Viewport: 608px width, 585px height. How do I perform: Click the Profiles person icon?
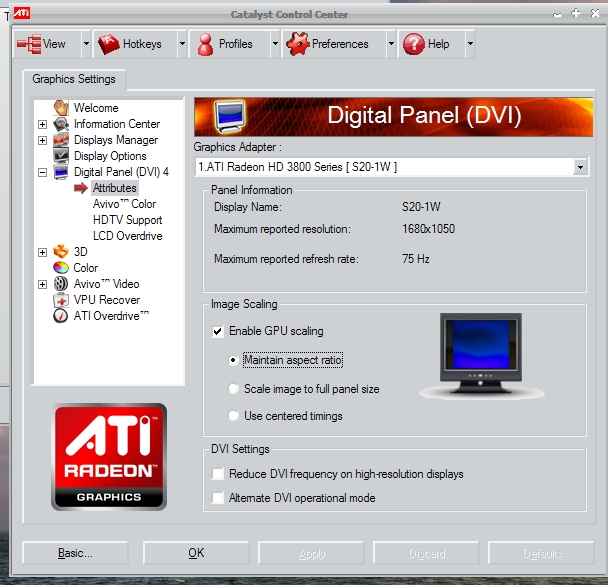pos(205,44)
